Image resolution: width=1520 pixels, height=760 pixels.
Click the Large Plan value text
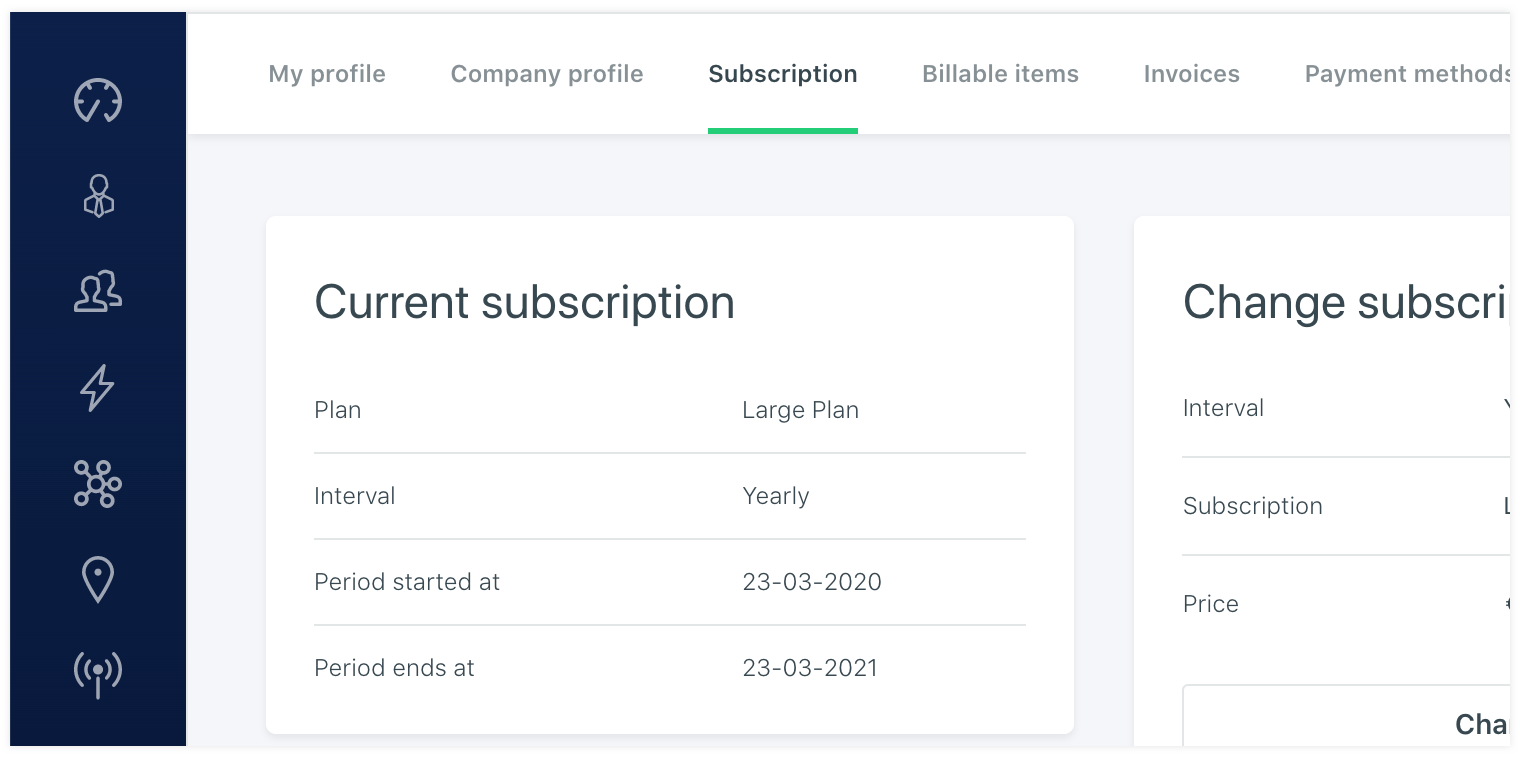(800, 410)
